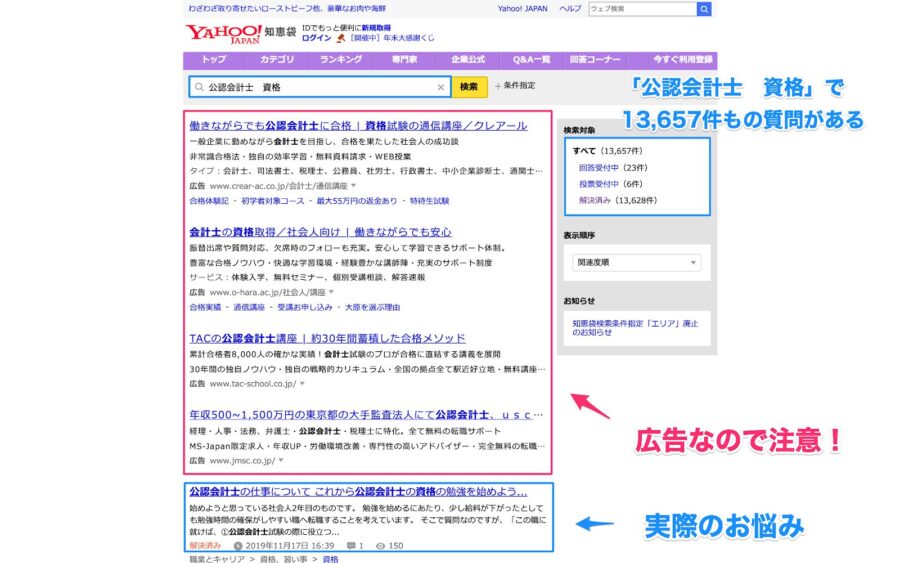
Task: Open the クレアール ad title link
Action: (358, 126)
